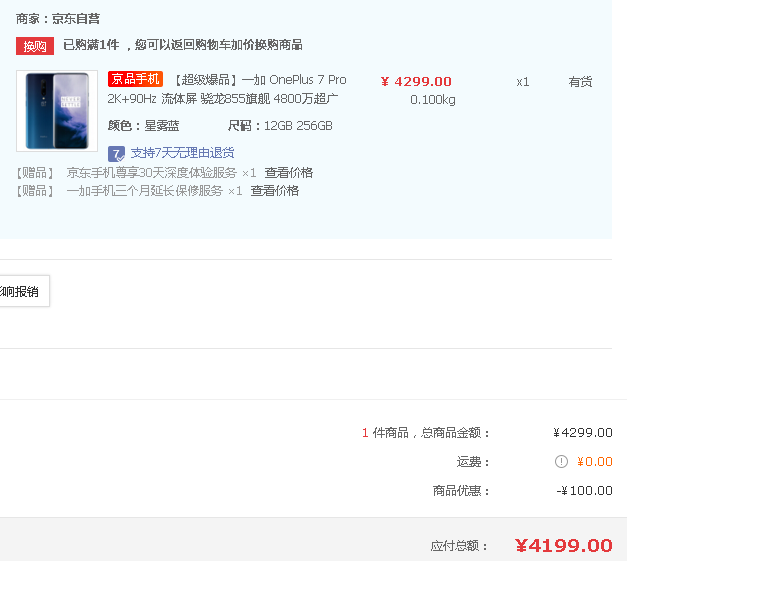The width and height of the screenshot is (768, 614).
Task: Click the shipping fee info icon
Action: tap(561, 462)
